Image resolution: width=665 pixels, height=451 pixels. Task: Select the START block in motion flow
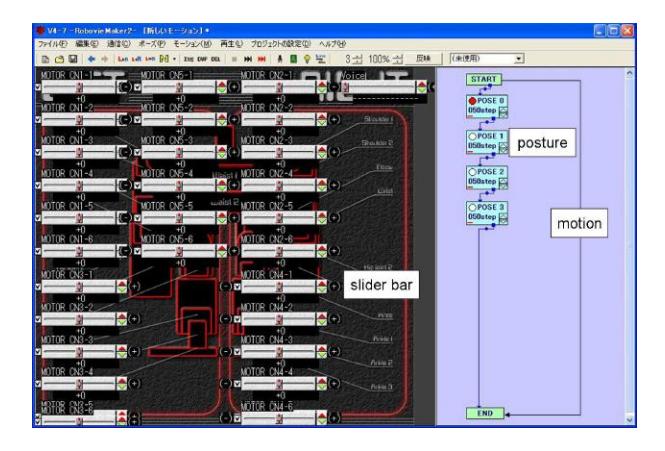[x=483, y=79]
